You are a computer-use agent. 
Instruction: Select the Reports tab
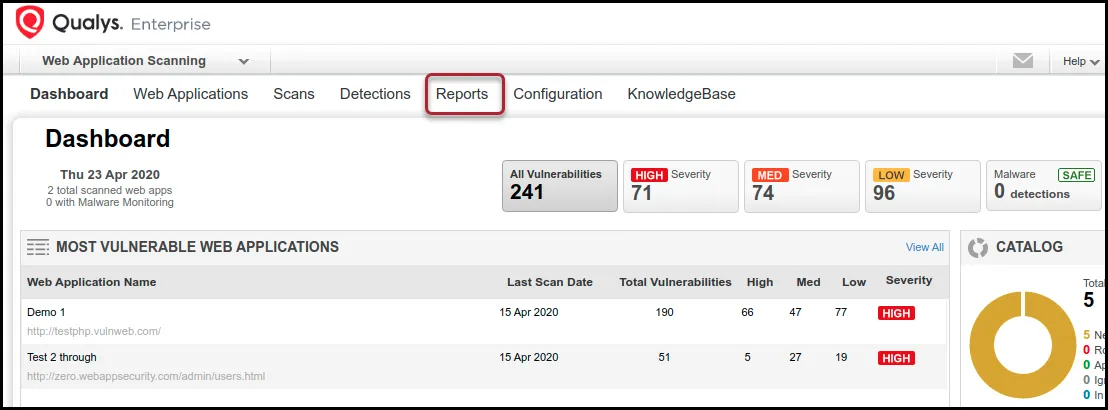[x=462, y=94]
